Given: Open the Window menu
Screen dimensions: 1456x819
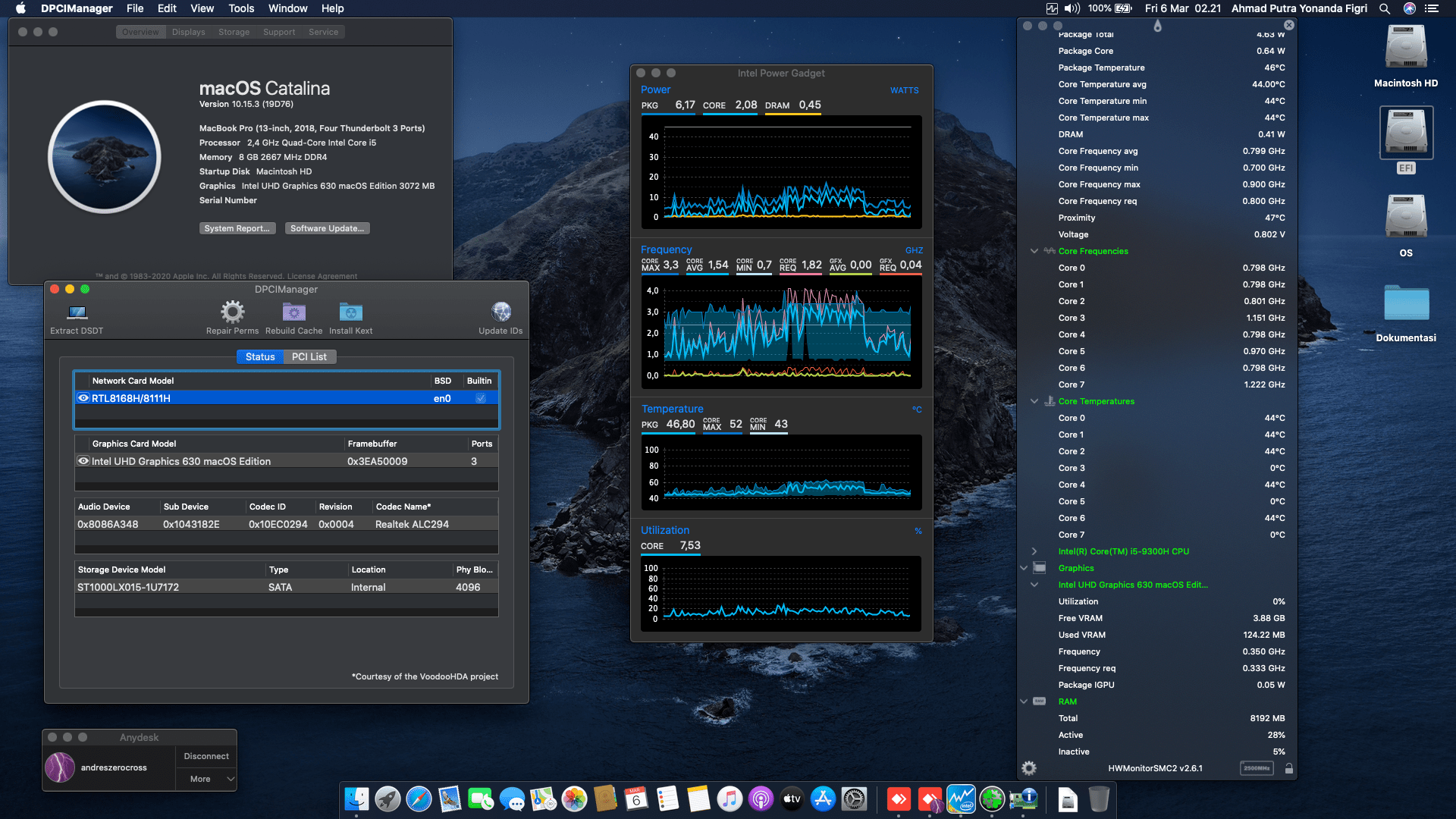Looking at the screenshot, I should click(287, 8).
